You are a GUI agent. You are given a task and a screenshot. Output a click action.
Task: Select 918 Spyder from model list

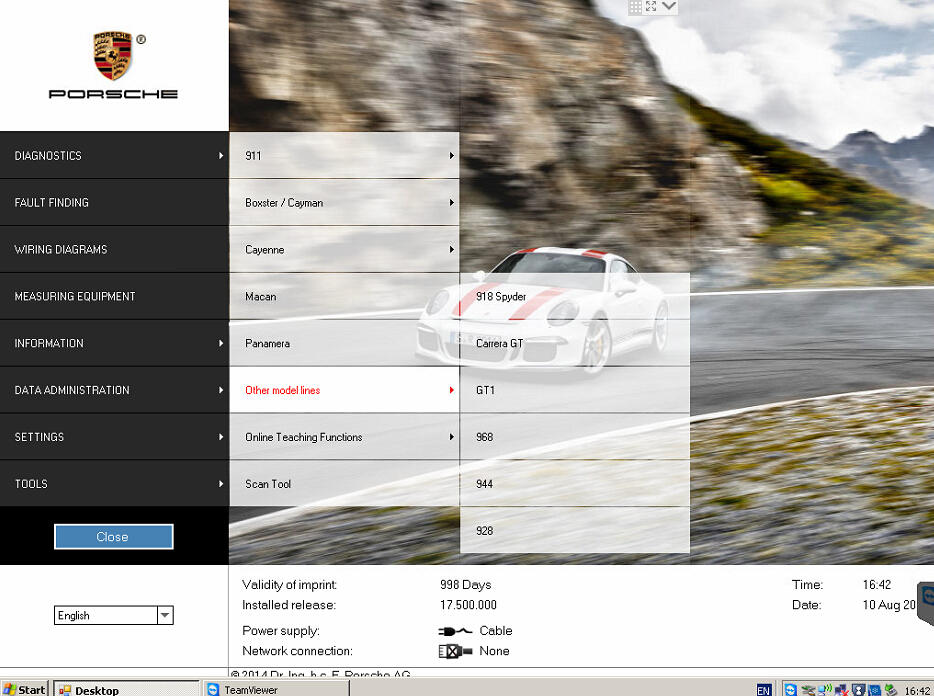pyautogui.click(x=574, y=297)
